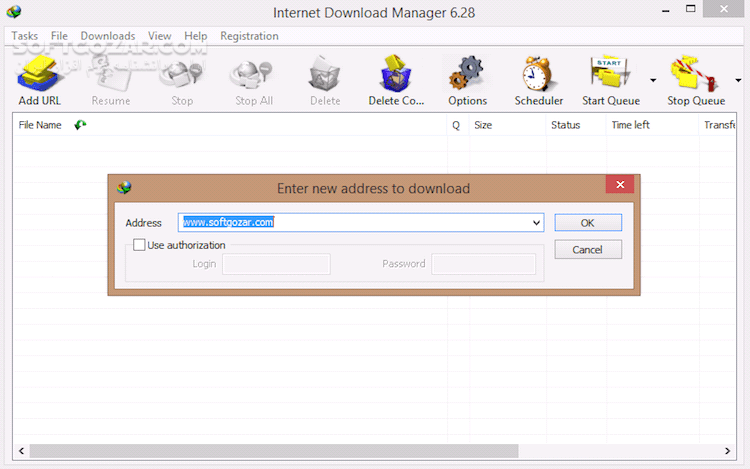Screen dimensions: 750x469
Task: Open Options with the gears icon
Action: coord(467,73)
